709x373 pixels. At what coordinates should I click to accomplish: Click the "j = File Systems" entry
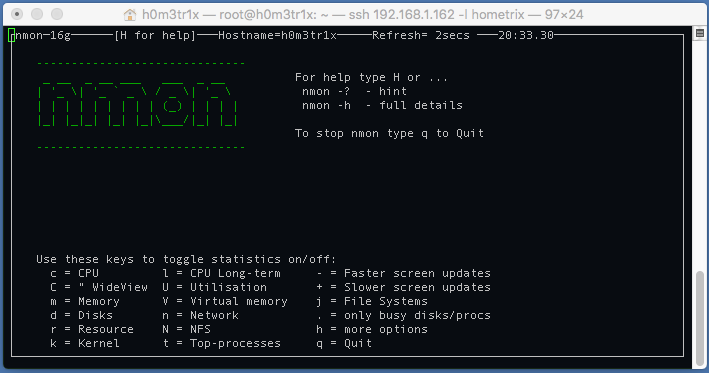pyautogui.click(x=372, y=302)
